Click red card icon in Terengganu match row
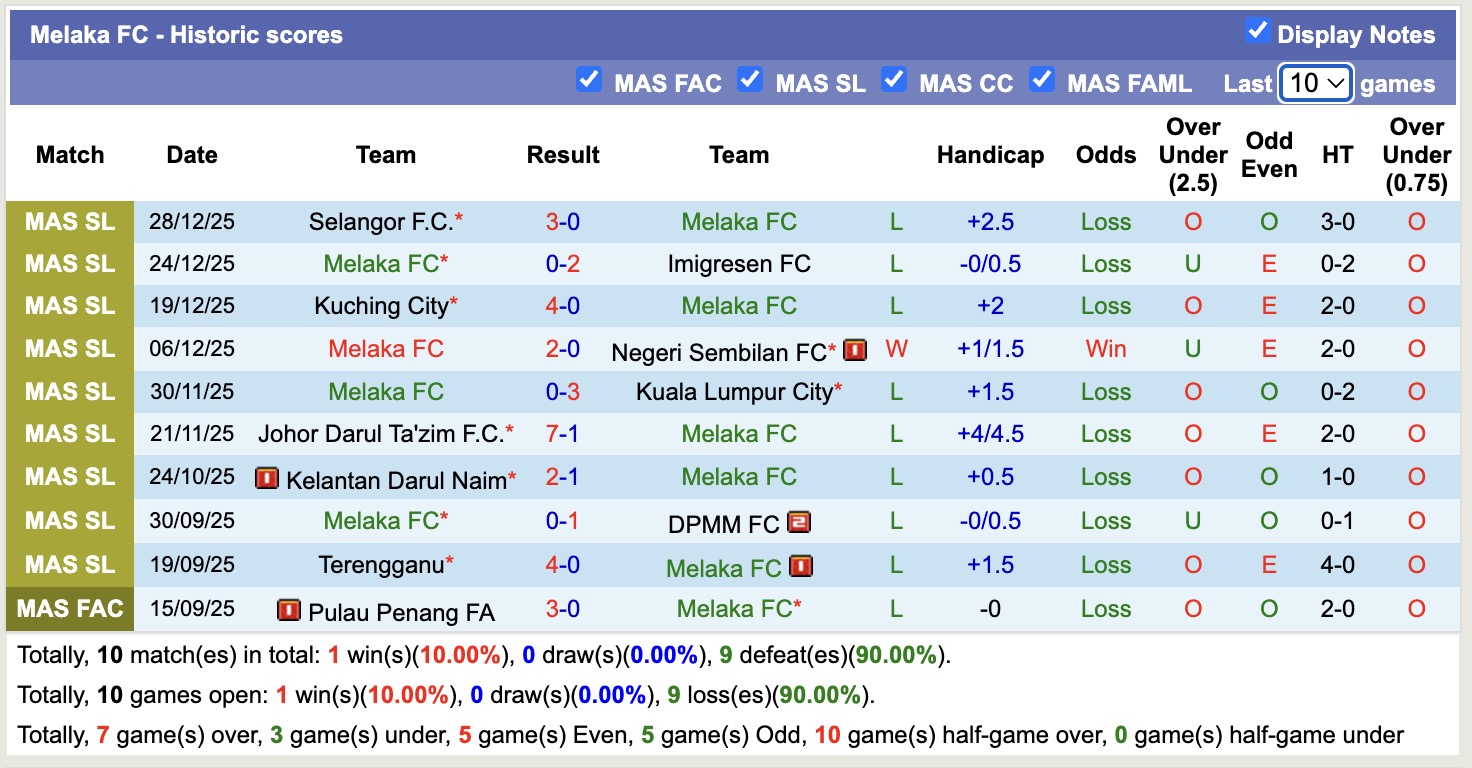 [800, 566]
